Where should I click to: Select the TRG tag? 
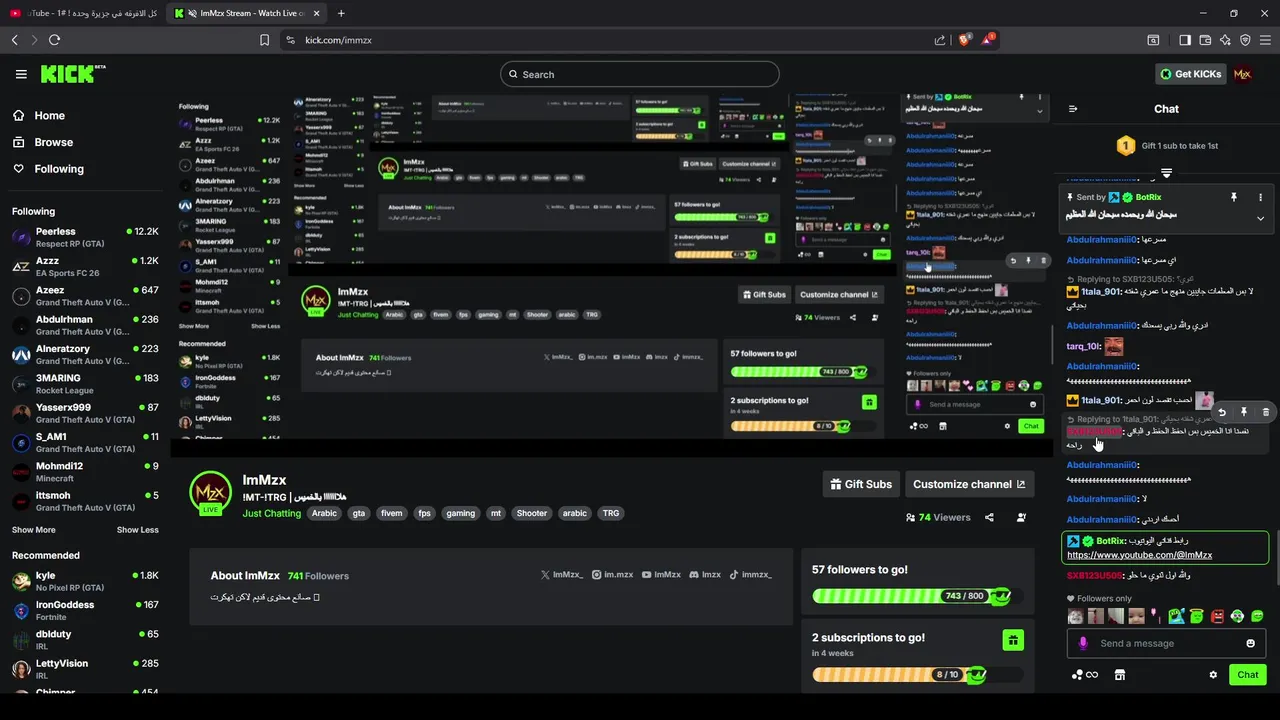pos(611,513)
